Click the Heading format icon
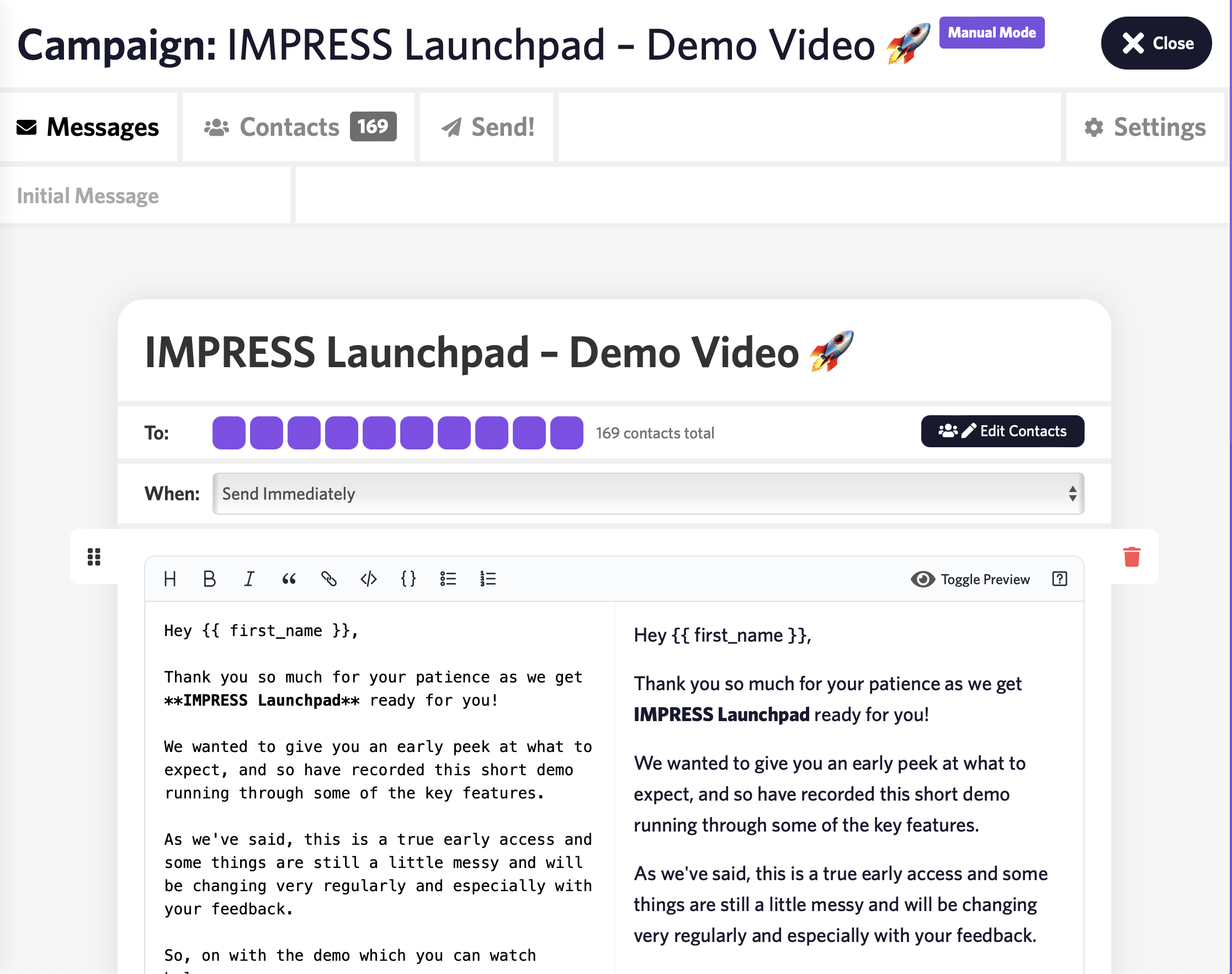 coord(170,579)
